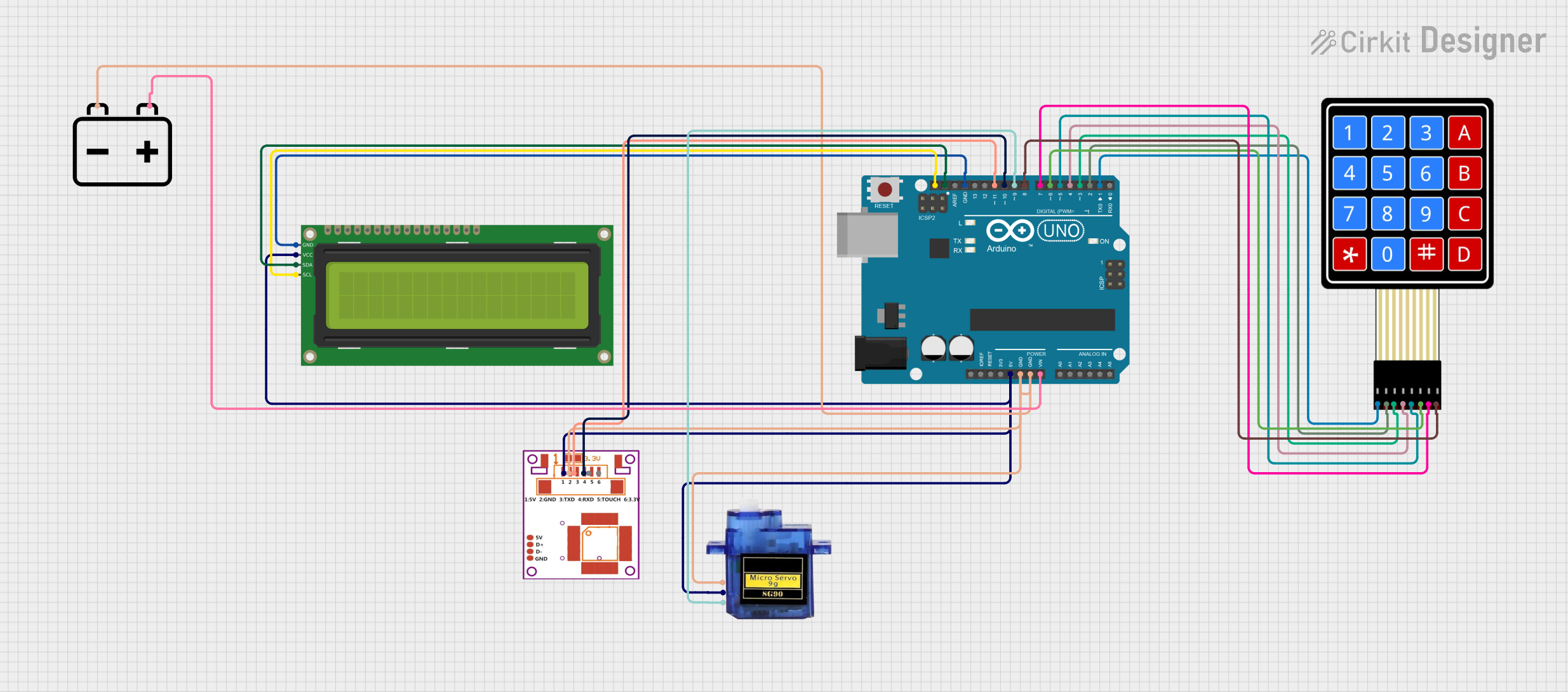Click keypad key 9

click(x=1426, y=214)
